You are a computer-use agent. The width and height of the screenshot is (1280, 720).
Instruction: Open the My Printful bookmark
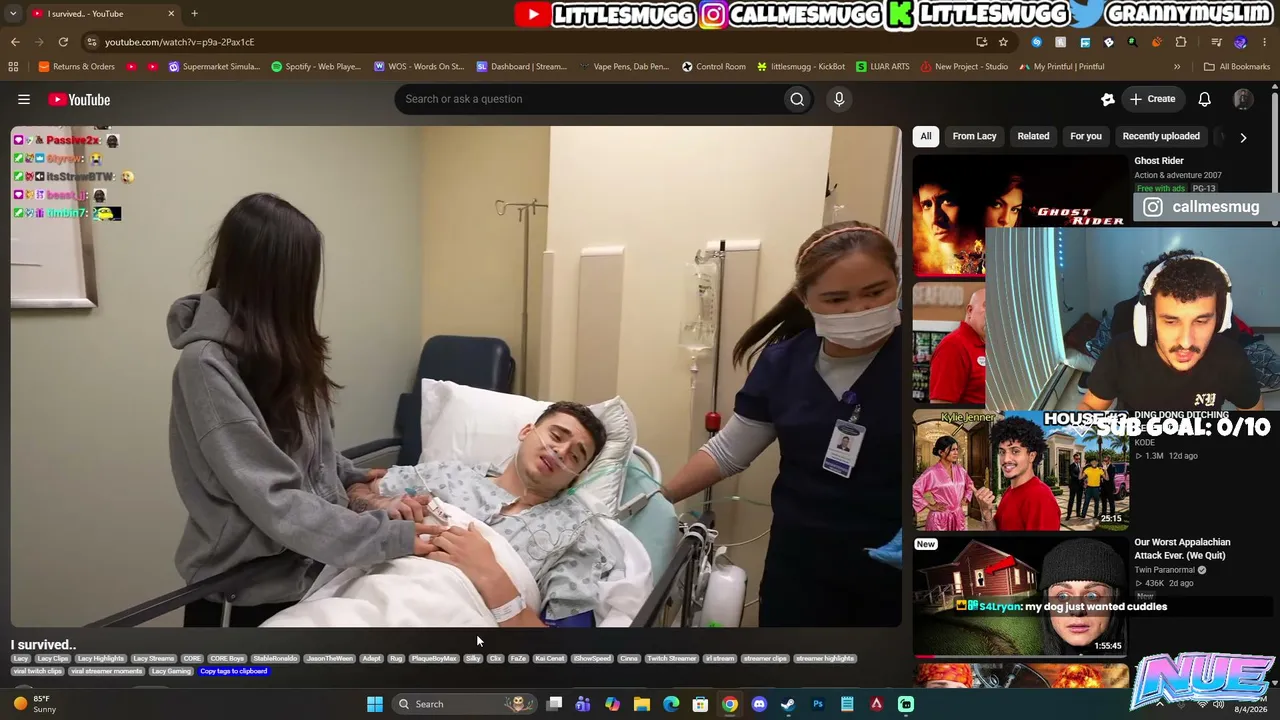tap(1062, 67)
